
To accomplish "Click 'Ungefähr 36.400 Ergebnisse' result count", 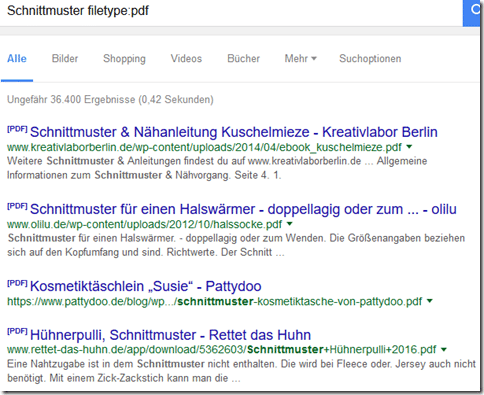I will [71, 100].
